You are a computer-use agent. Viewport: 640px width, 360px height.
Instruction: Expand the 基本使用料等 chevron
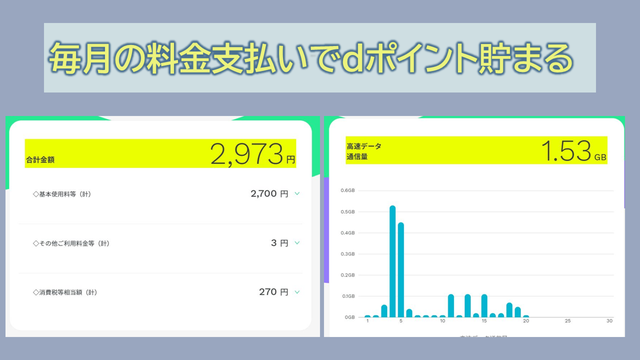pyautogui.click(x=297, y=194)
